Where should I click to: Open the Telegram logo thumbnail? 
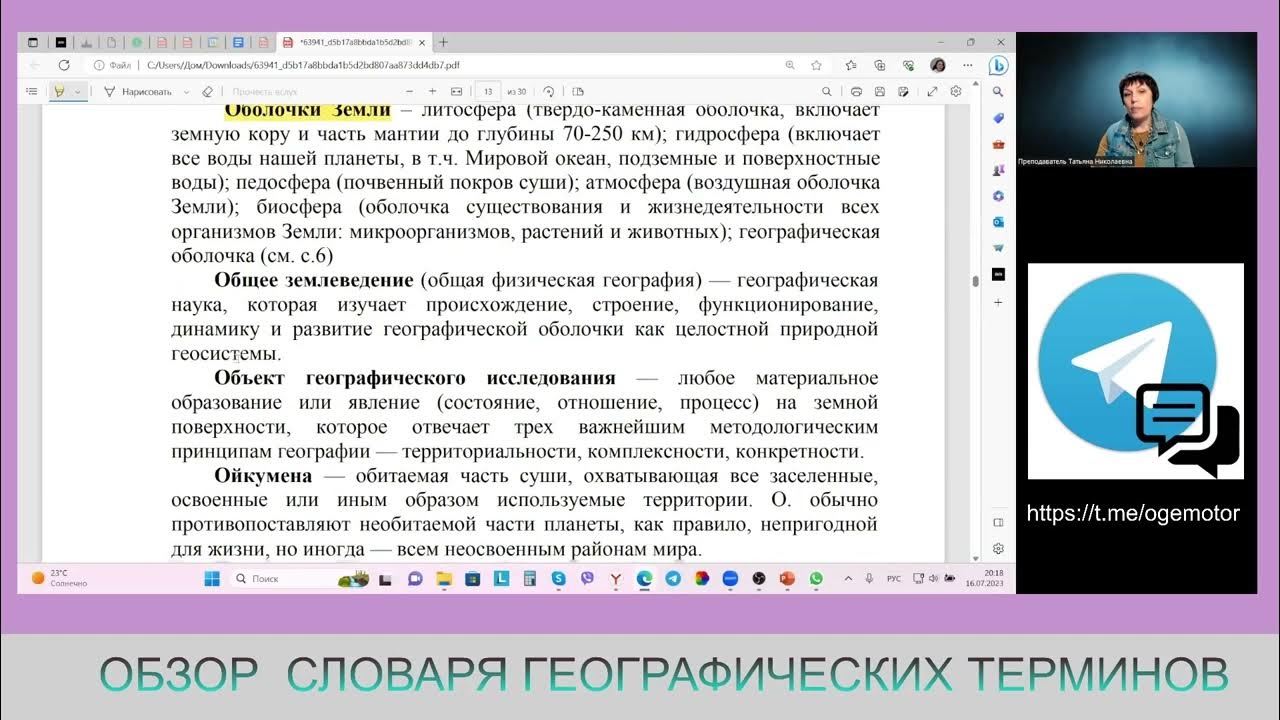[1136, 372]
